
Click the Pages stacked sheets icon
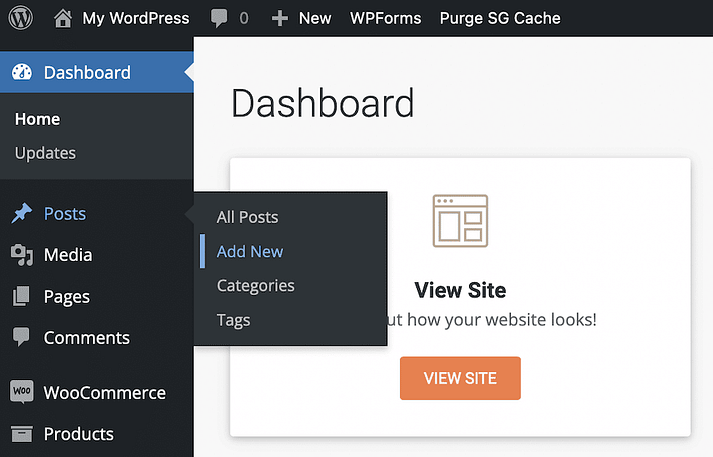(21, 296)
